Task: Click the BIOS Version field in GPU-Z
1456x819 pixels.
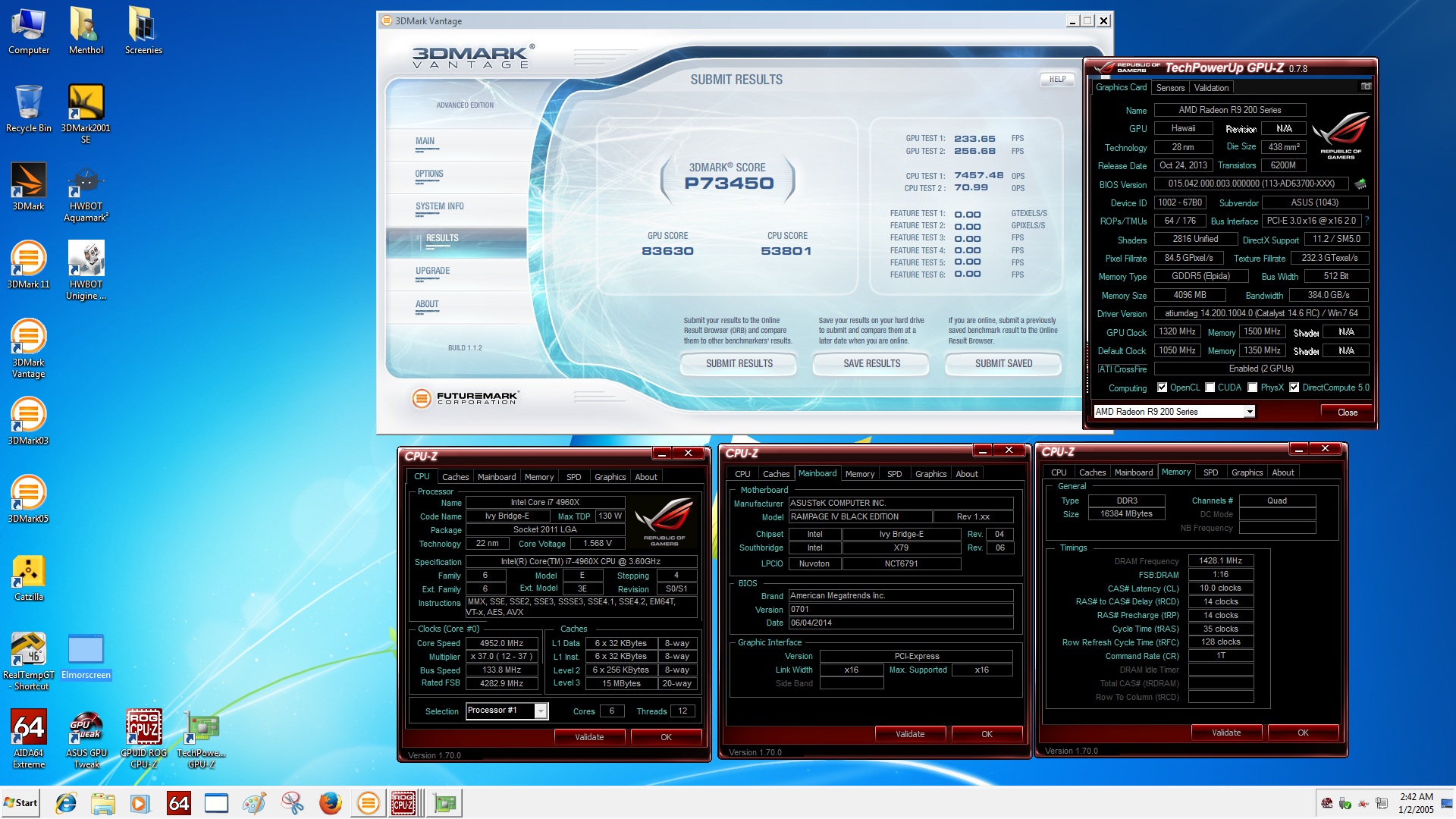Action: click(1250, 184)
